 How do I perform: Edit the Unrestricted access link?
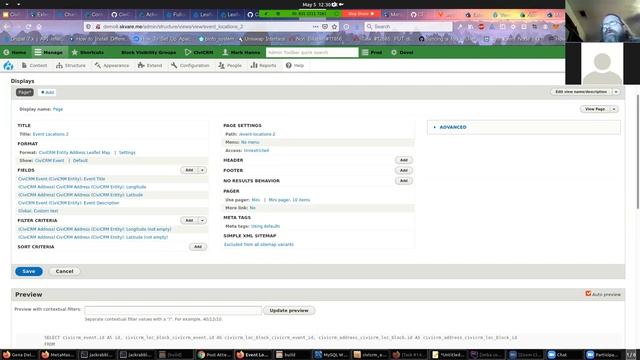point(256,151)
